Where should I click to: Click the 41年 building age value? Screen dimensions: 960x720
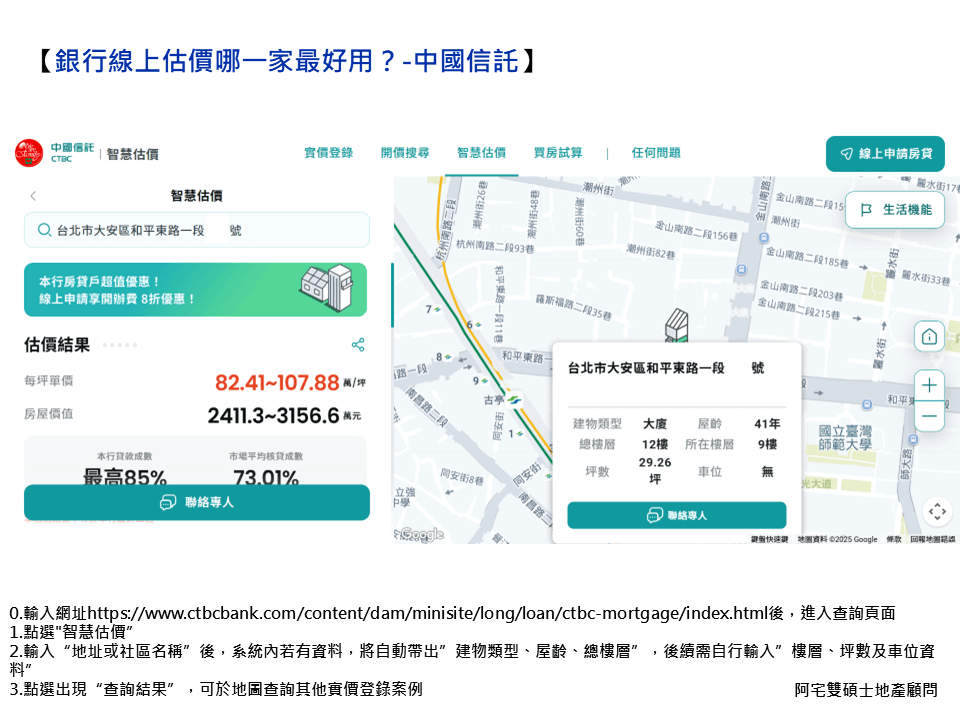tap(767, 424)
